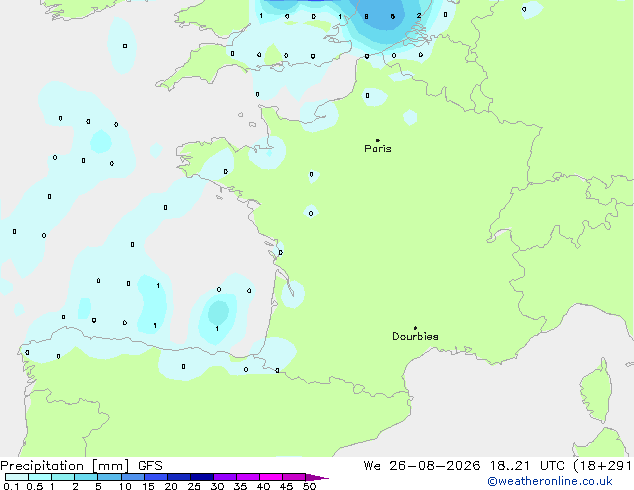Click the 50 legend scale label
634x490 pixels.
(x=309, y=486)
